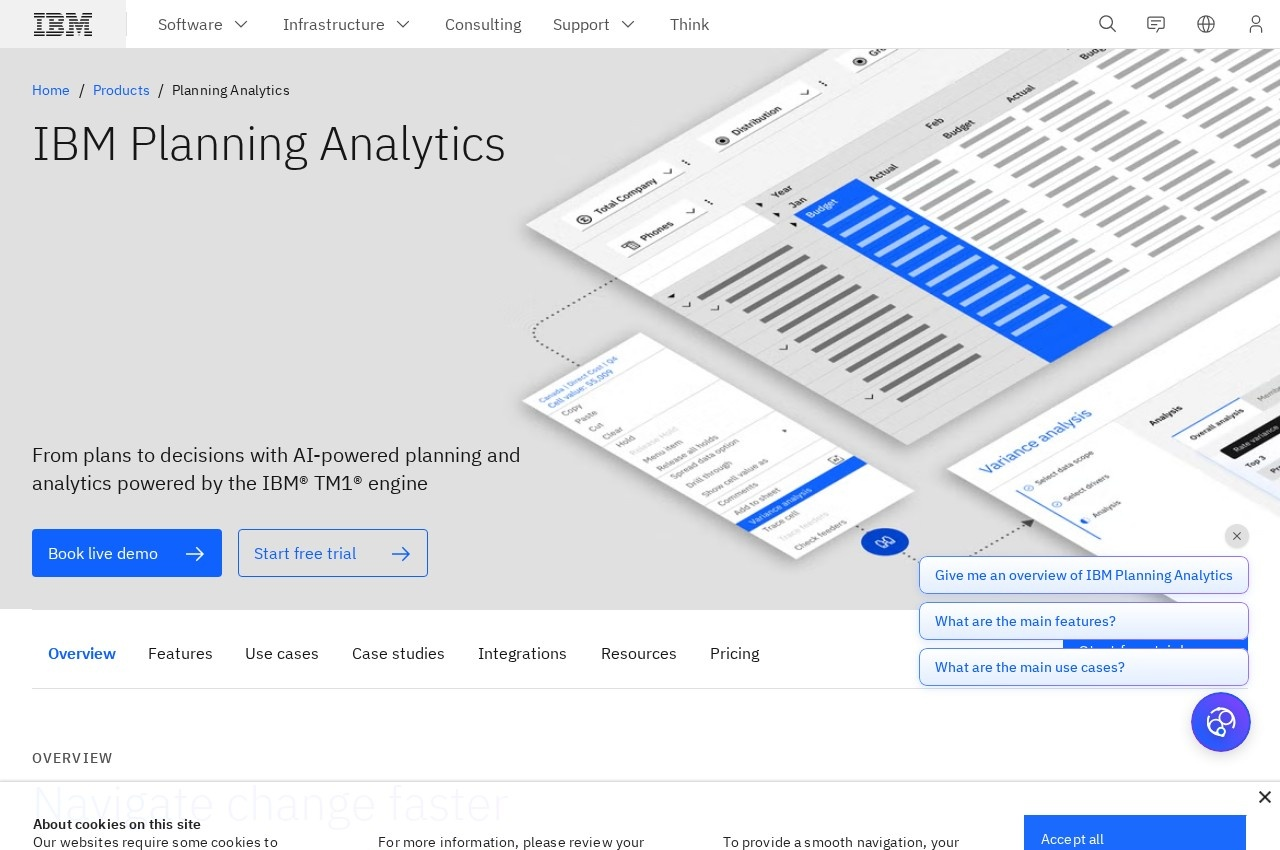The height and width of the screenshot is (850, 1280).
Task: Open the user profile icon
Action: coord(1256,24)
